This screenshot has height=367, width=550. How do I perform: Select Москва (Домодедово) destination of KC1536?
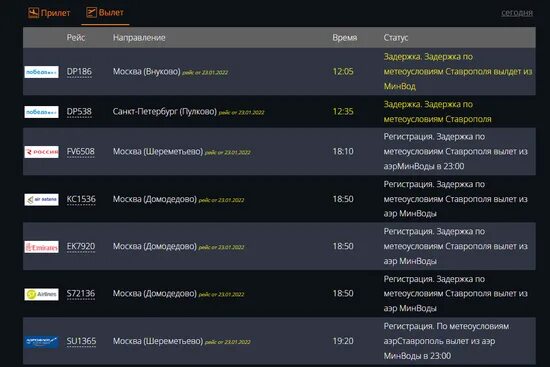155,199
